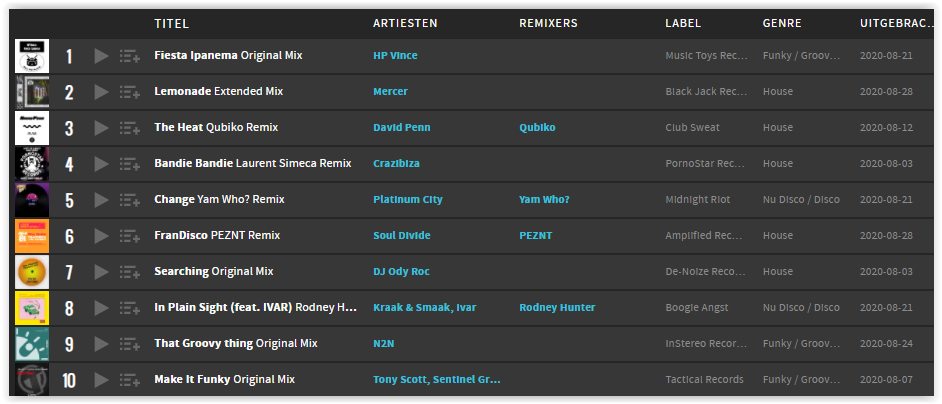Open Fiesta Ipanema album artwork thumbnail
Screen dimensions: 942x404
coord(32,56)
